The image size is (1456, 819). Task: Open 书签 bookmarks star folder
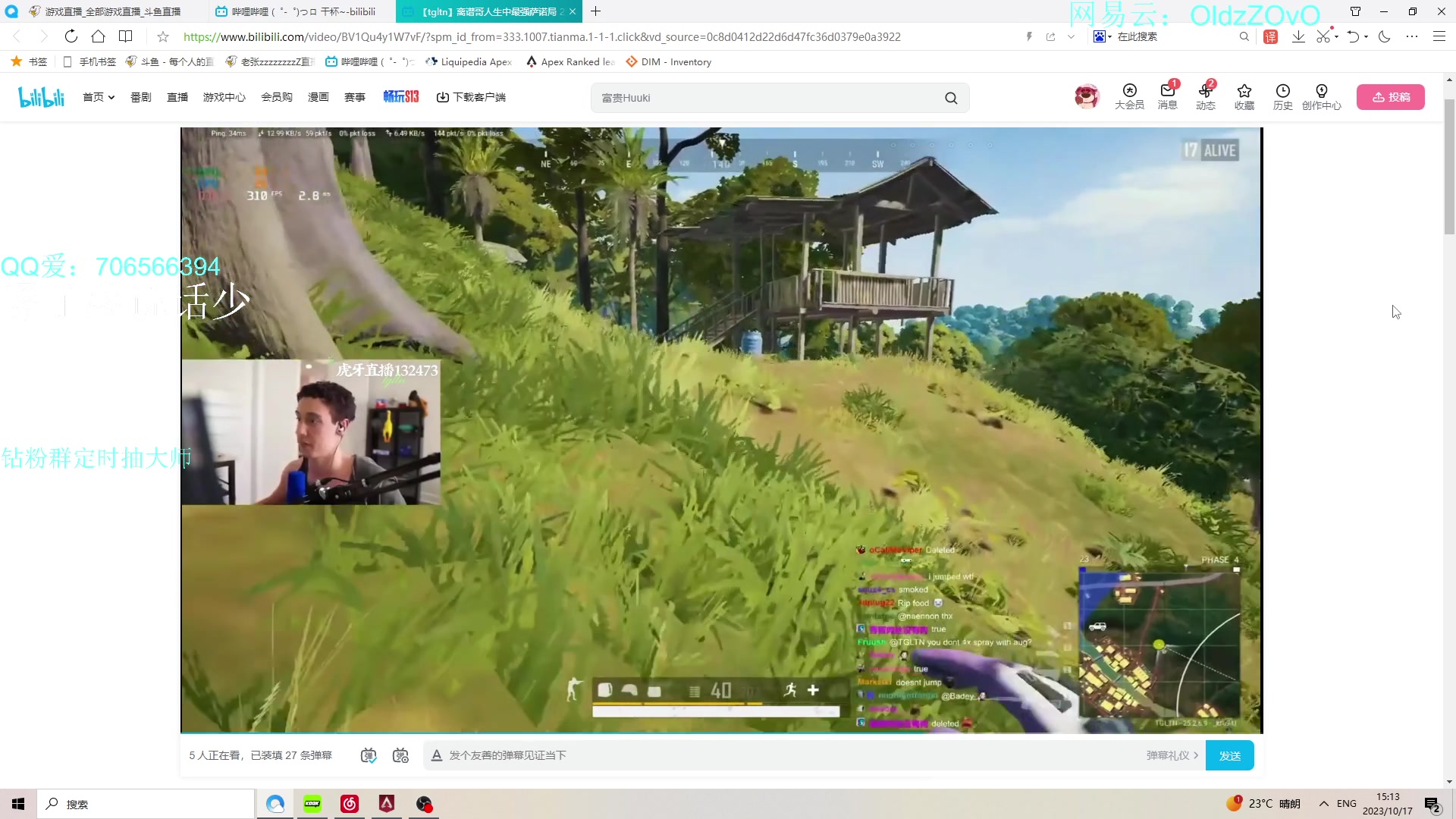point(29,62)
